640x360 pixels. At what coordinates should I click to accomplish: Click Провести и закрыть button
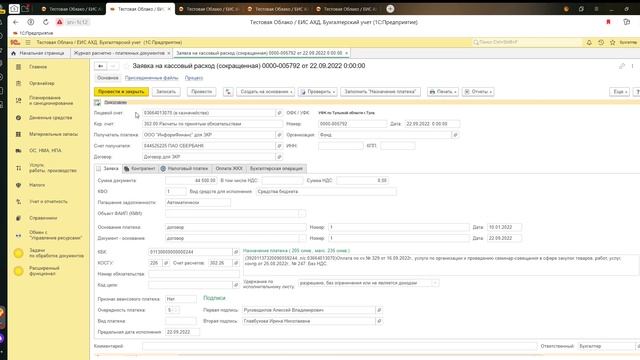pos(121,92)
